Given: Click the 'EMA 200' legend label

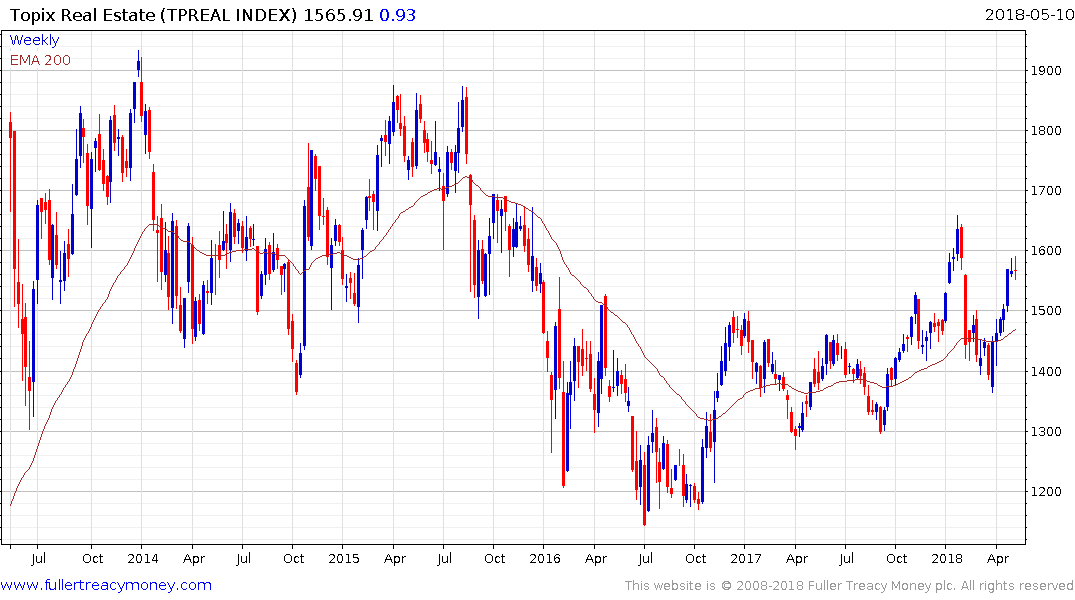Looking at the screenshot, I should (40, 60).
